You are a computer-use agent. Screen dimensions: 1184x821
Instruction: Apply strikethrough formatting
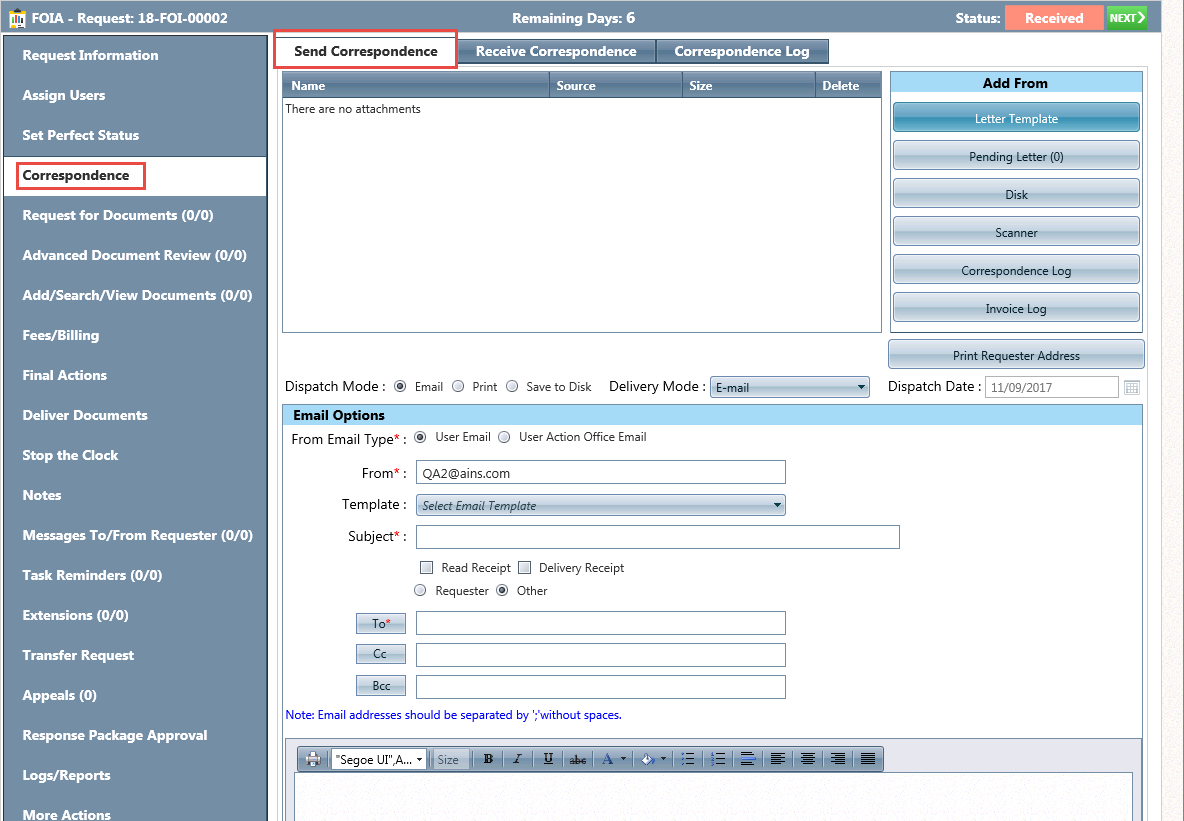pyautogui.click(x=578, y=760)
